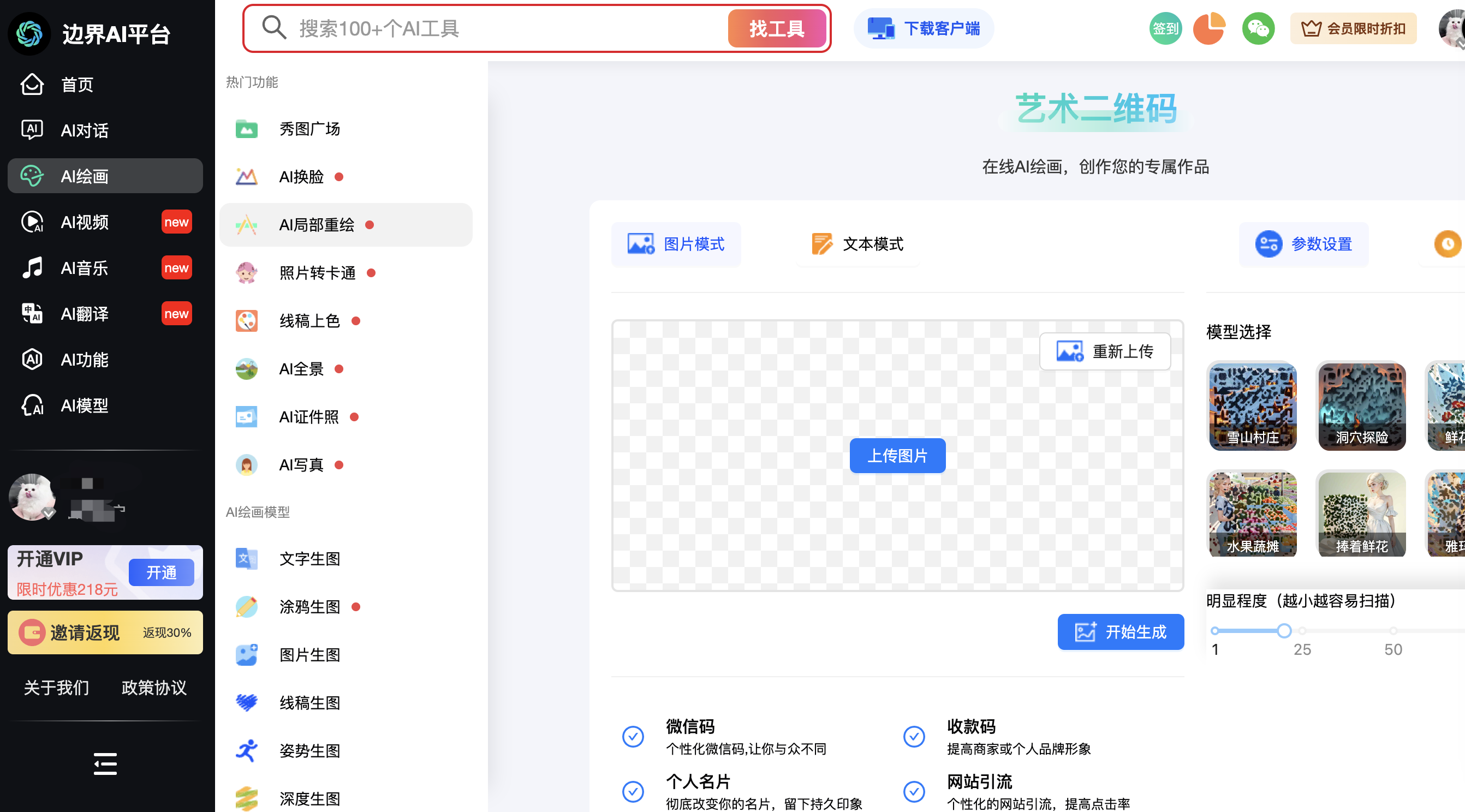Open AI写真 portrait icon
This screenshot has width=1465, height=812.
coord(246,465)
